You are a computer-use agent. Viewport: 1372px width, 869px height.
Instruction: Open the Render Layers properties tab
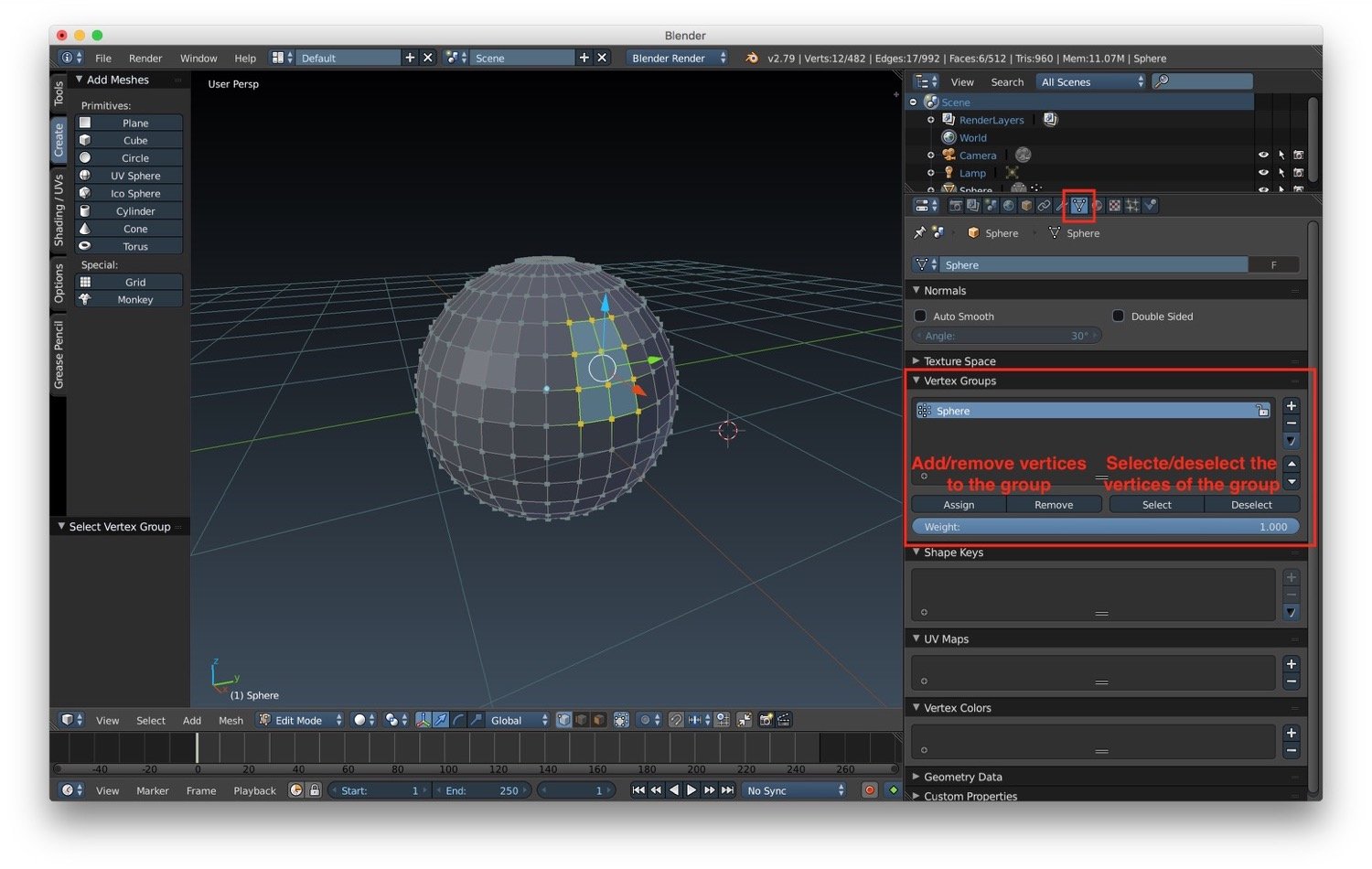click(x=973, y=206)
